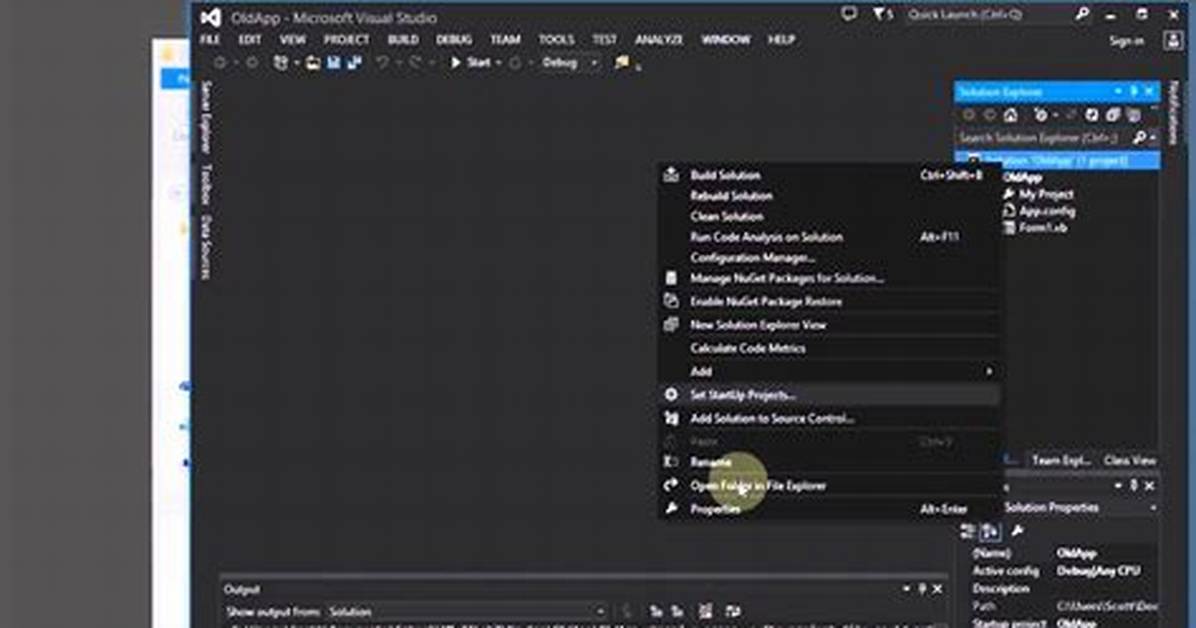This screenshot has width=1196, height=628.
Task: Select App.config in Solution Explorer
Action: pos(1046,211)
